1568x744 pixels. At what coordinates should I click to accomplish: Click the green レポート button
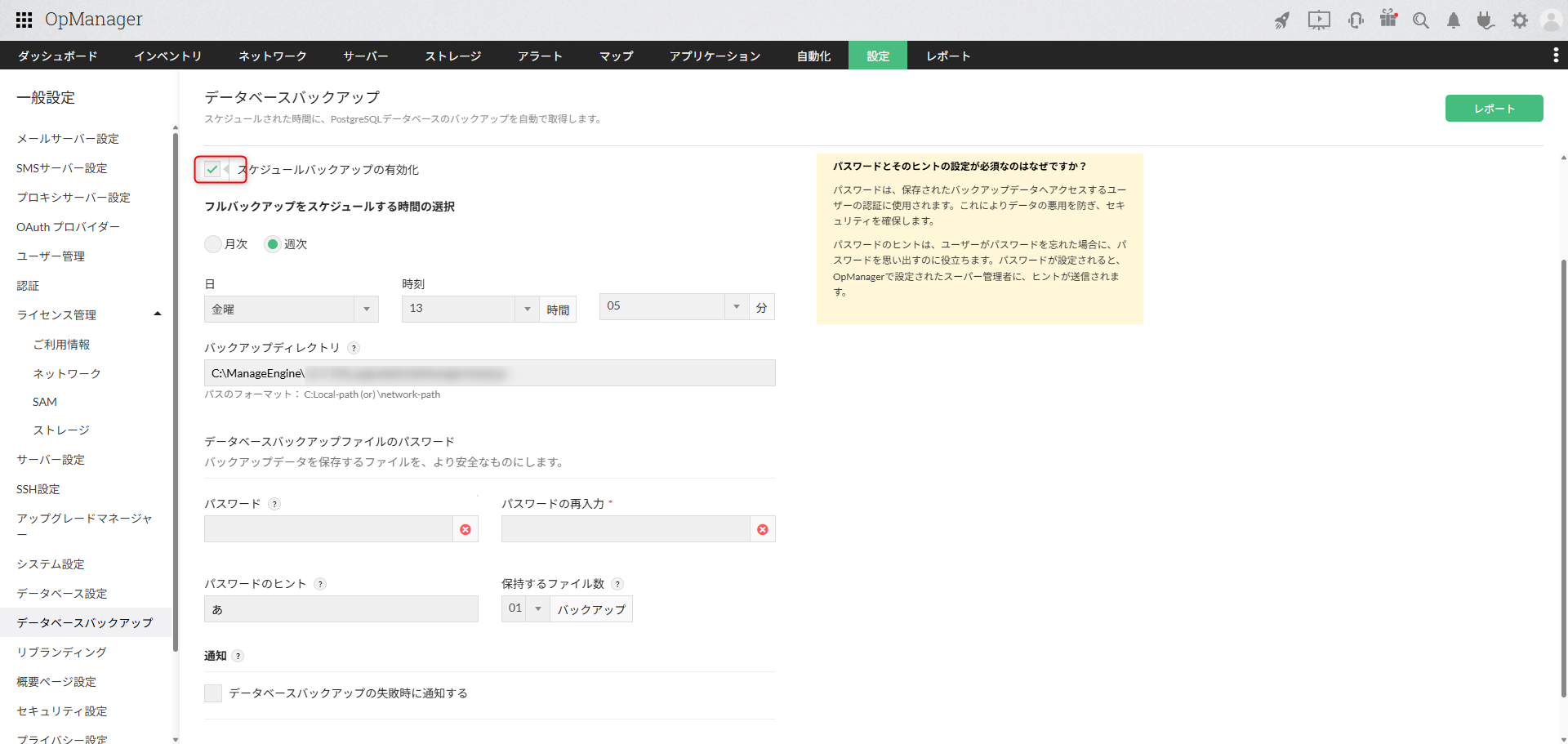(1494, 109)
